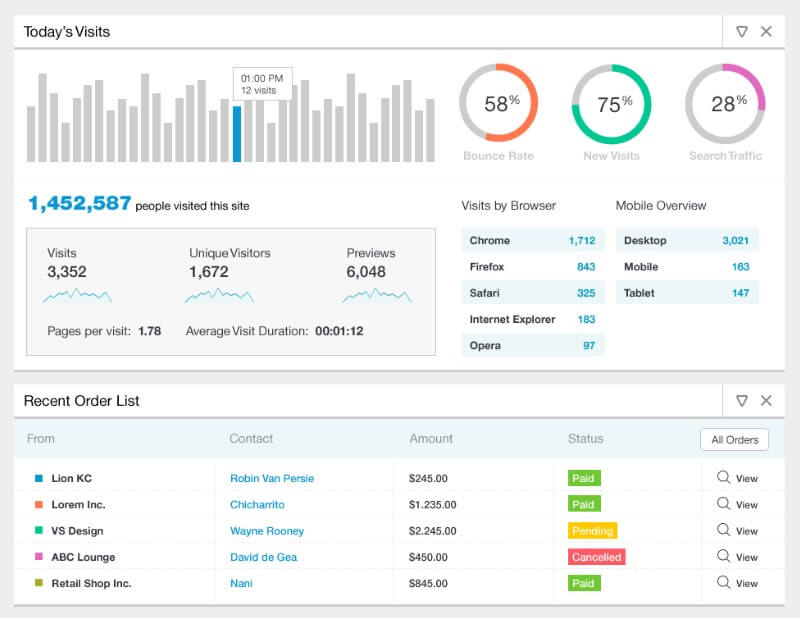Screen dimensions: 800x618
Task: Open Robin Van Persie contact link
Action: pyautogui.click(x=272, y=478)
